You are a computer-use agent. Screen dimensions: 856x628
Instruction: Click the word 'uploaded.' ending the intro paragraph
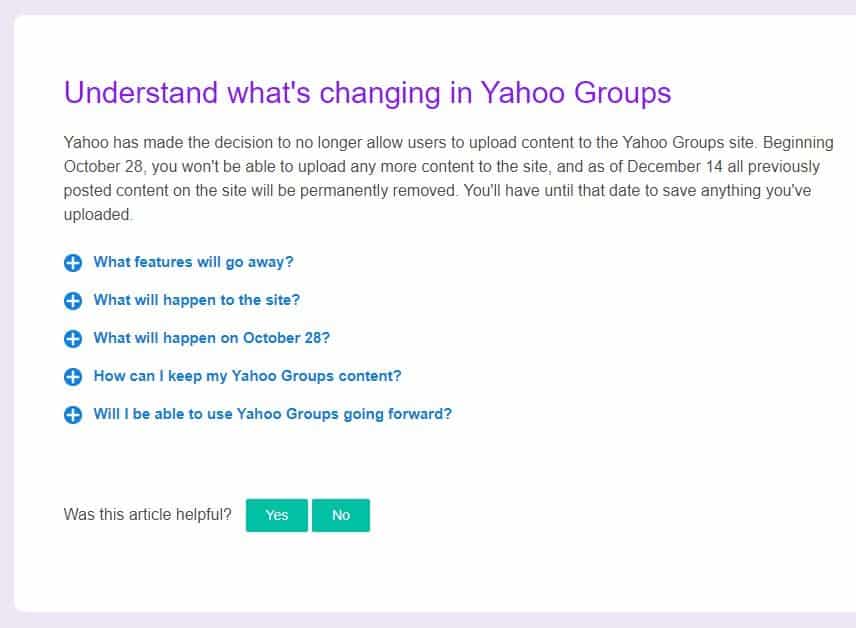[x=97, y=214]
